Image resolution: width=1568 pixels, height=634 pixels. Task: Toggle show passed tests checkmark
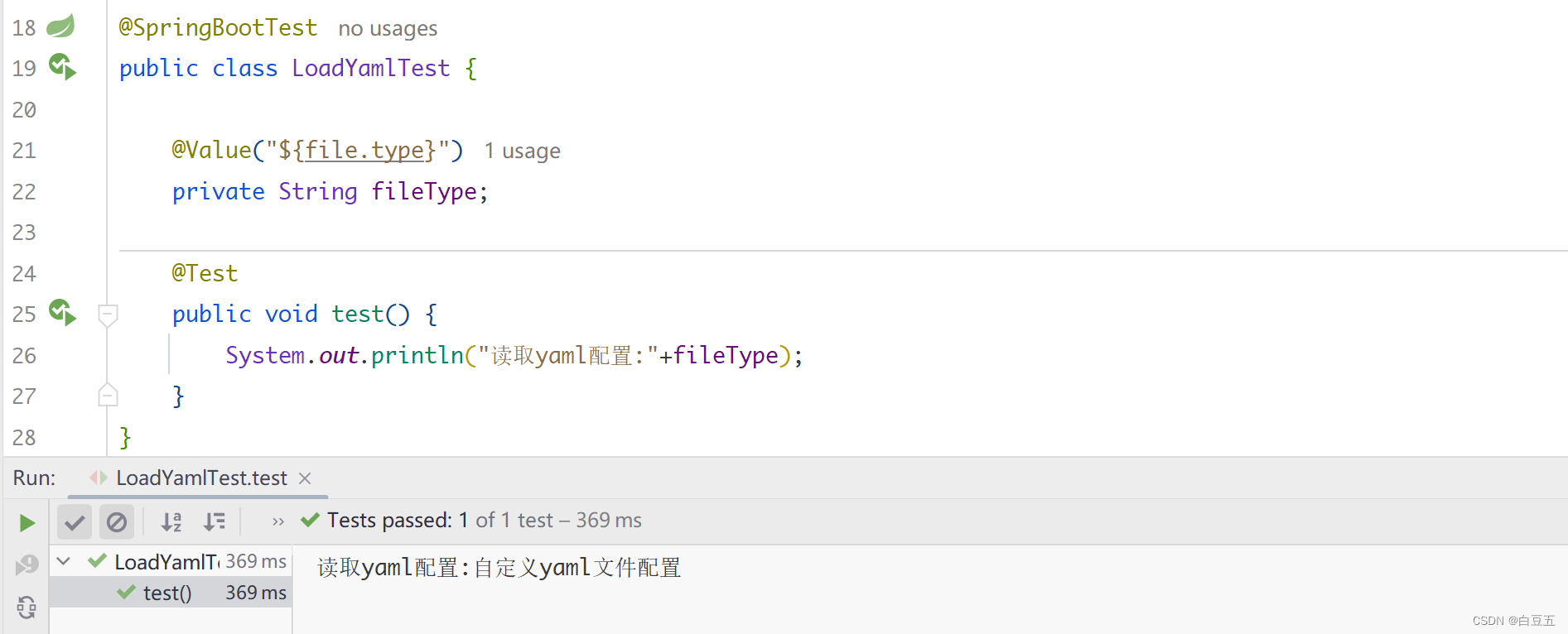[x=75, y=522]
